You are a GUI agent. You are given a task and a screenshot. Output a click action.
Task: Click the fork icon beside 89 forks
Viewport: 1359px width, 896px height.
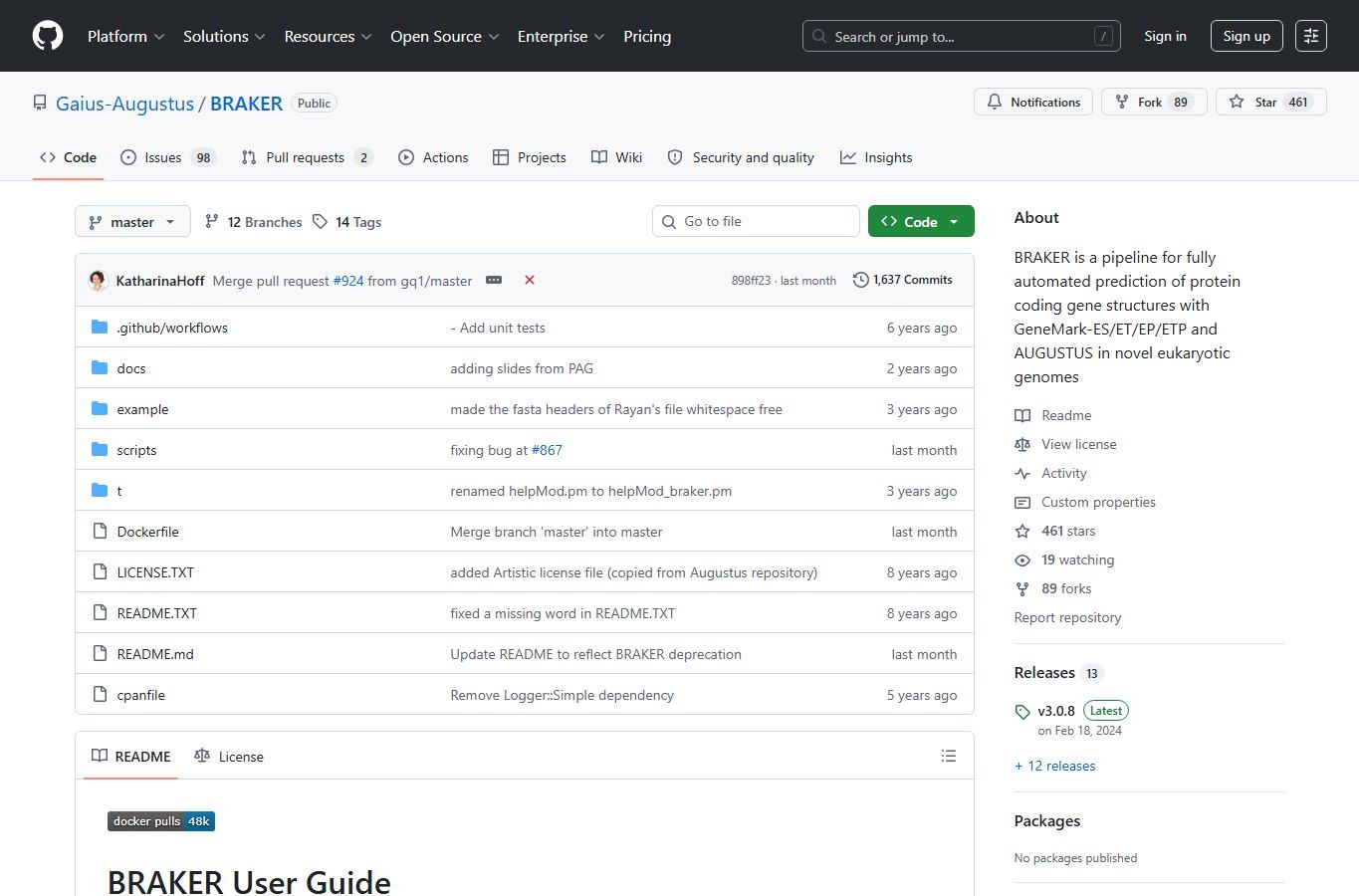point(1022,588)
